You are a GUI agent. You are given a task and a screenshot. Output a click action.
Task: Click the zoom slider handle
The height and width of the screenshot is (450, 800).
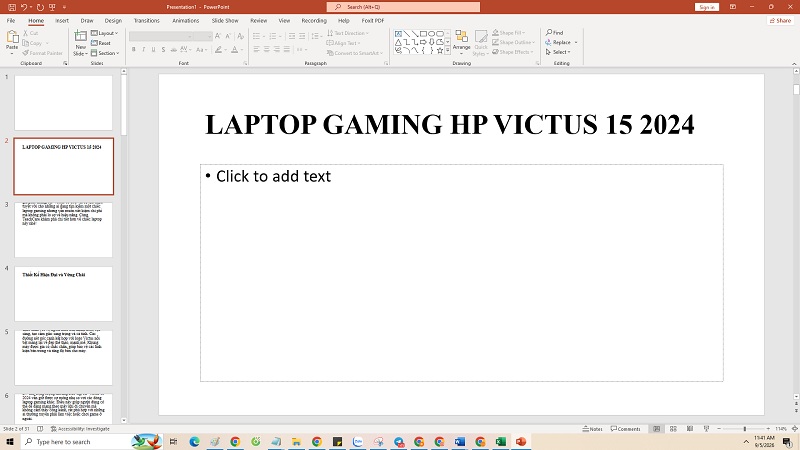coord(744,429)
